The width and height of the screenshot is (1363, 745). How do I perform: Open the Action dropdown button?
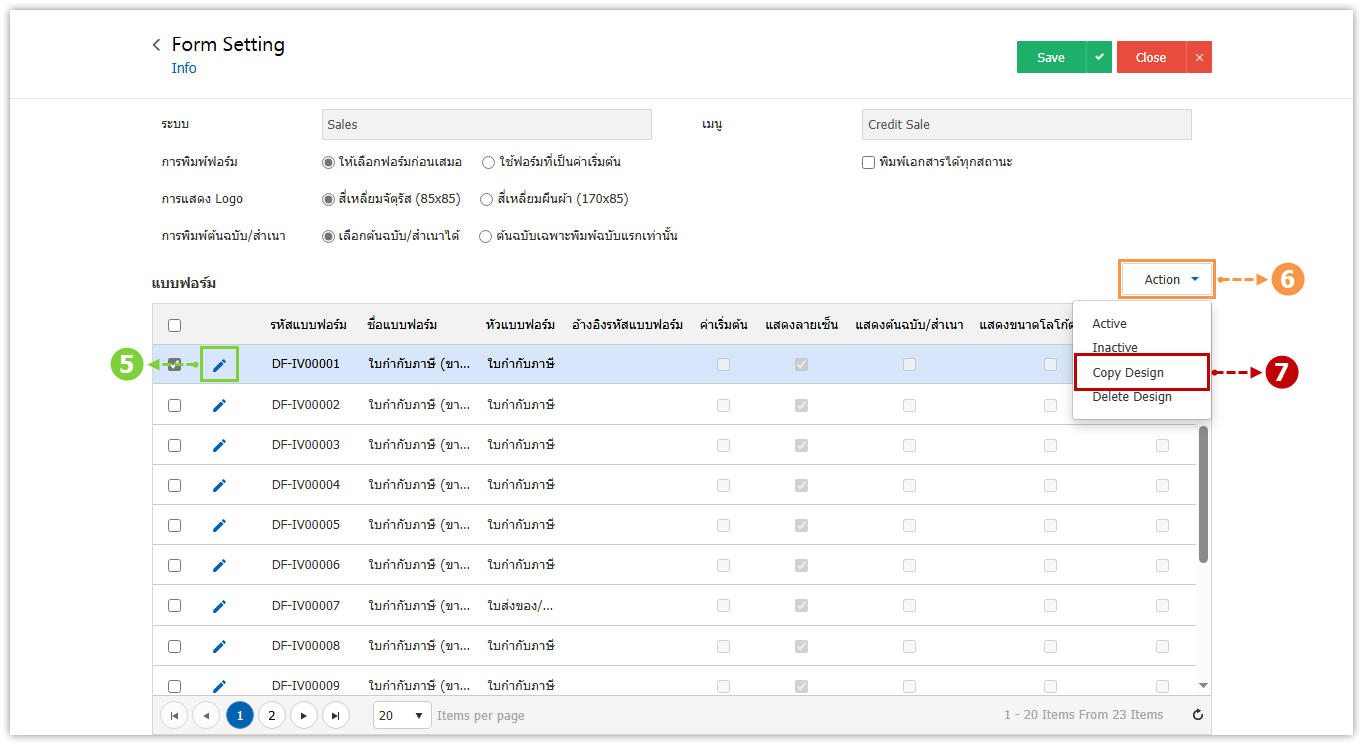(x=1167, y=280)
